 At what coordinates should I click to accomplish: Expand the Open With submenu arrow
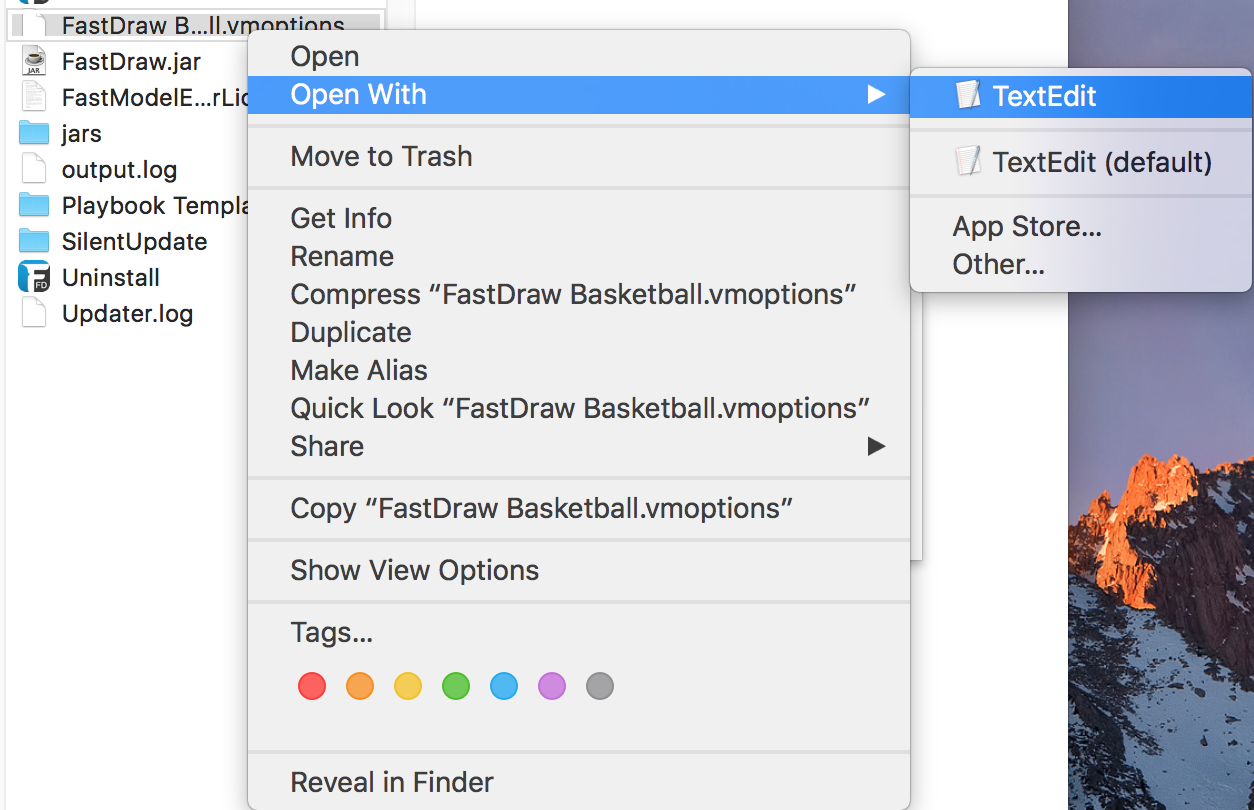click(x=876, y=95)
